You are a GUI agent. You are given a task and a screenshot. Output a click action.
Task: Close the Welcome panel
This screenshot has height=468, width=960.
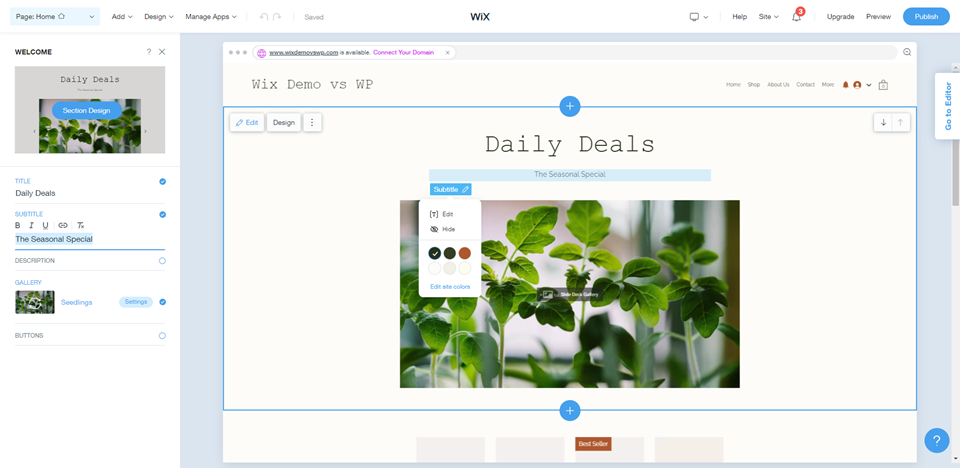click(x=162, y=52)
